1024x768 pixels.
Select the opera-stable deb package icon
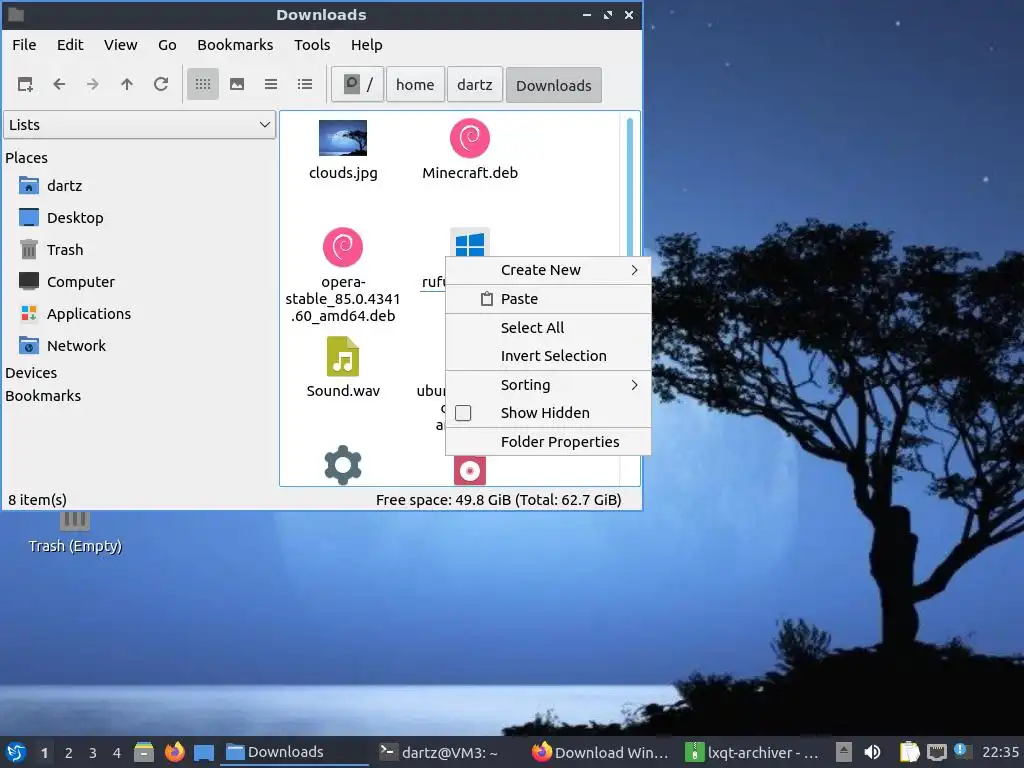[343, 248]
